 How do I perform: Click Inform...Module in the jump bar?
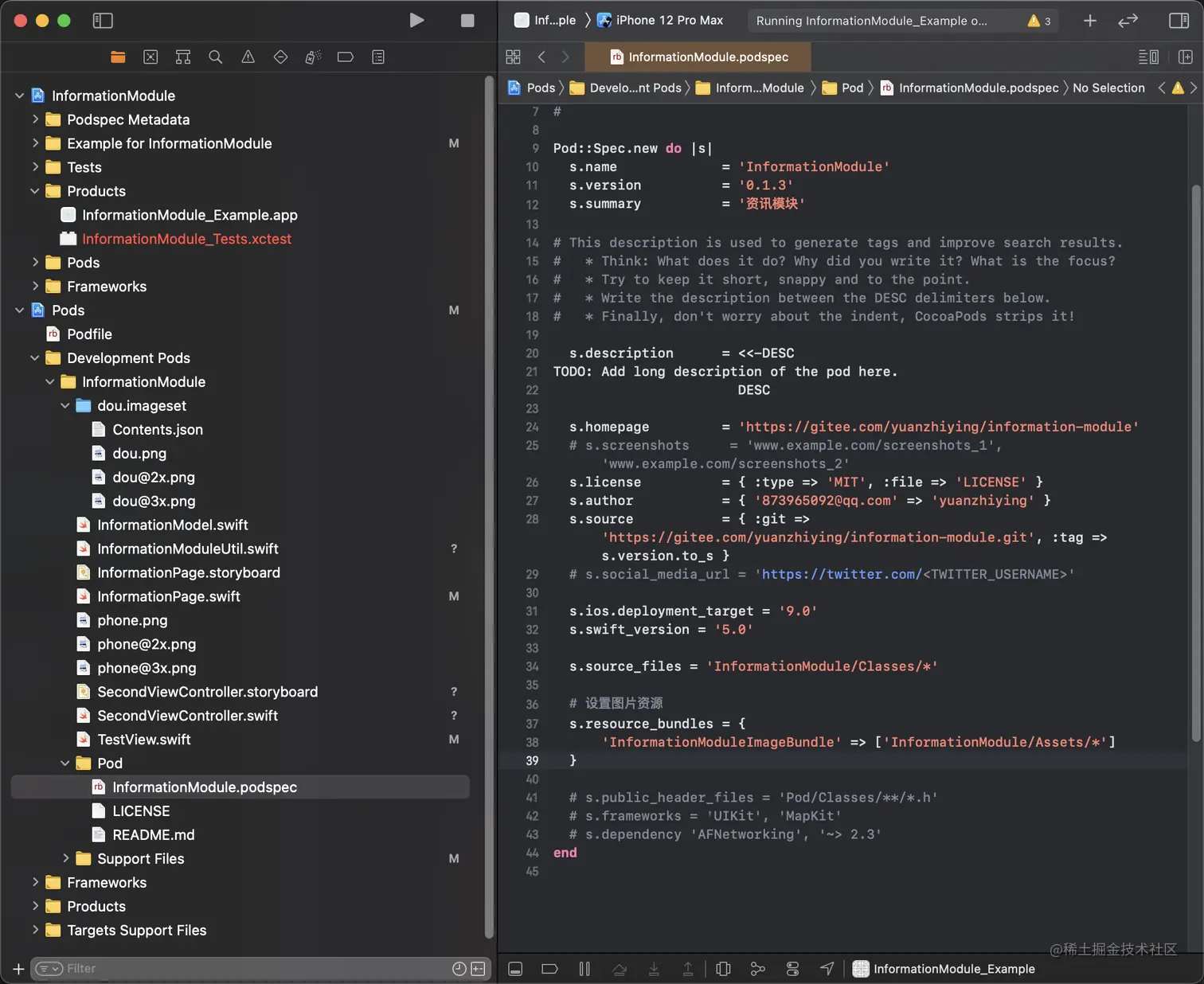click(750, 88)
